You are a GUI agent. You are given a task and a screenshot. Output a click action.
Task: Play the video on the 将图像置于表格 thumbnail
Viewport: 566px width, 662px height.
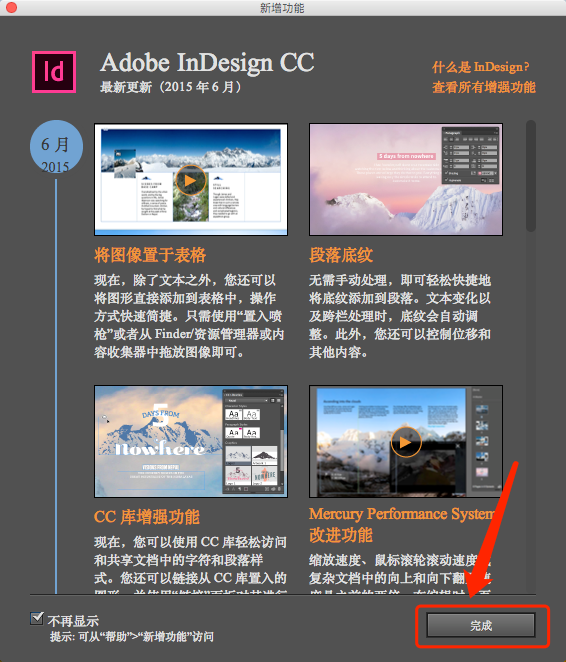click(190, 180)
